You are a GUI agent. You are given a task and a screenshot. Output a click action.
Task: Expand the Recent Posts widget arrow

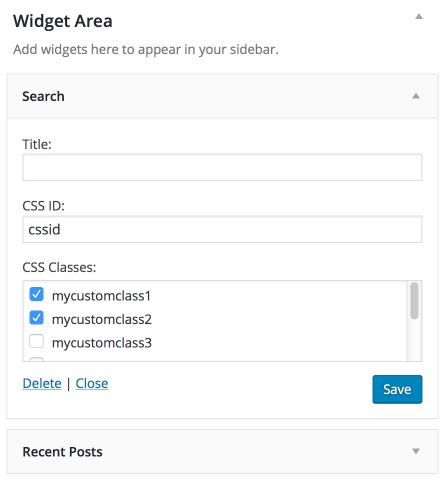tap(416, 451)
